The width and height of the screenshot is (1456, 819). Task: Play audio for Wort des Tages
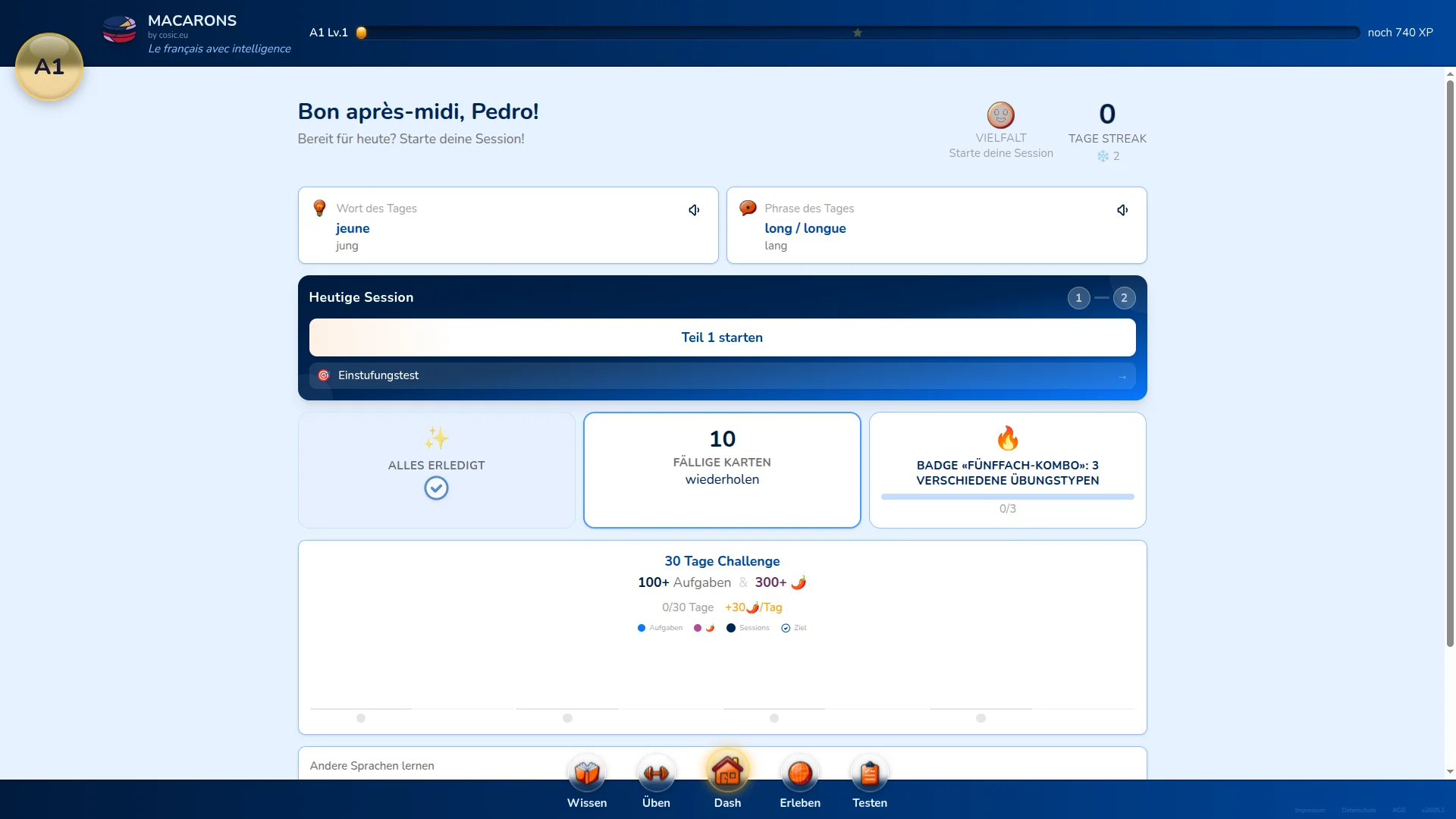click(x=694, y=210)
